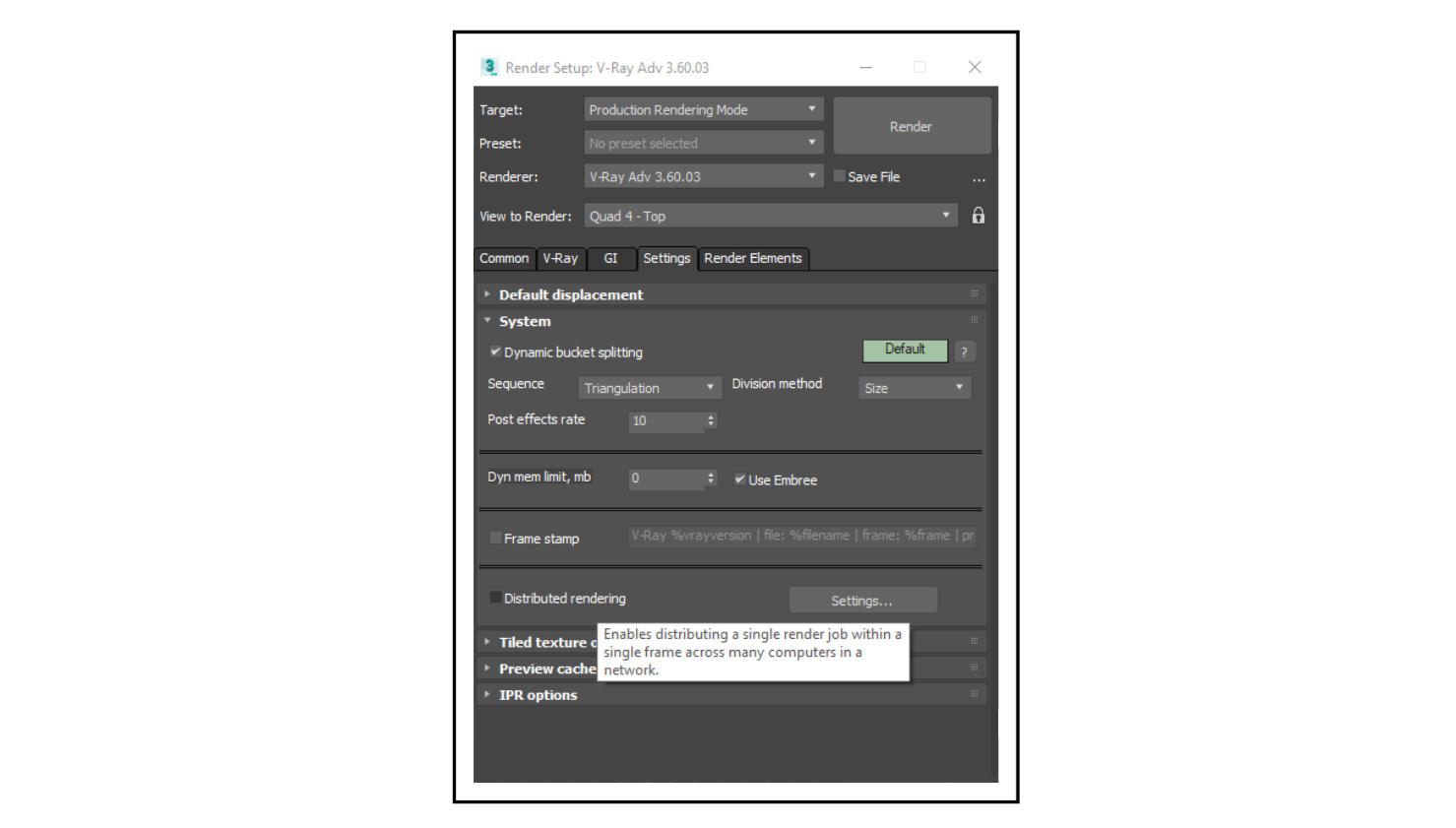The height and width of the screenshot is (828, 1456).
Task: Click the Dyn mem limit value field
Action: coord(666,478)
